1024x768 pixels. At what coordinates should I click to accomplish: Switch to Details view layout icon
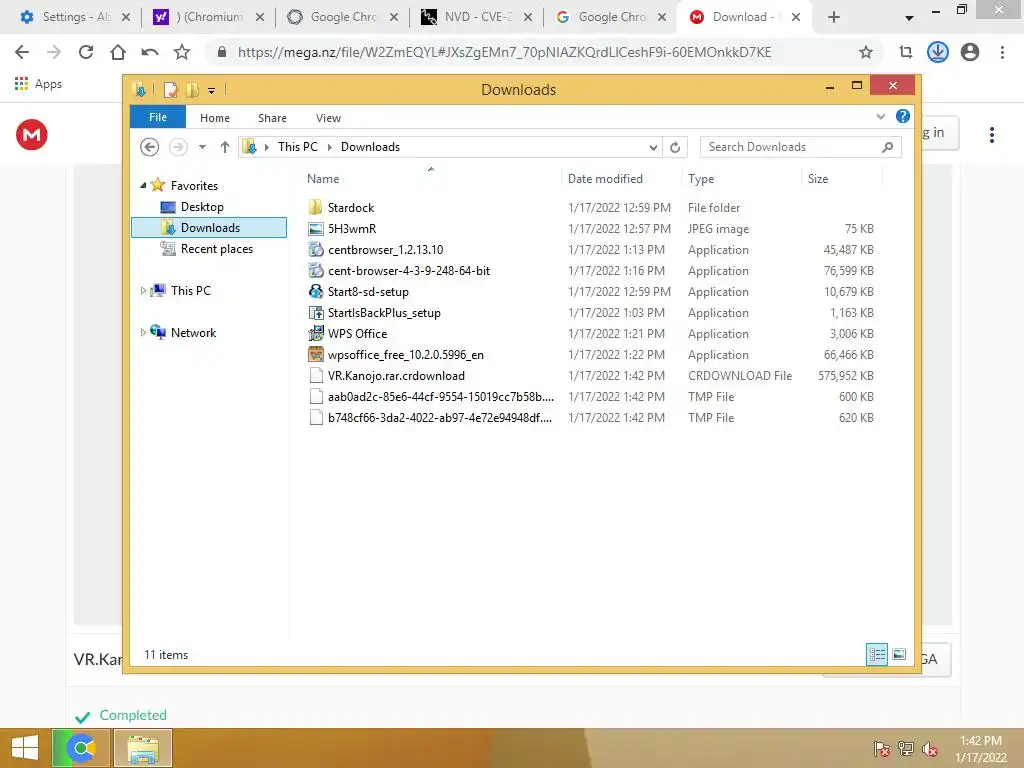tap(876, 654)
